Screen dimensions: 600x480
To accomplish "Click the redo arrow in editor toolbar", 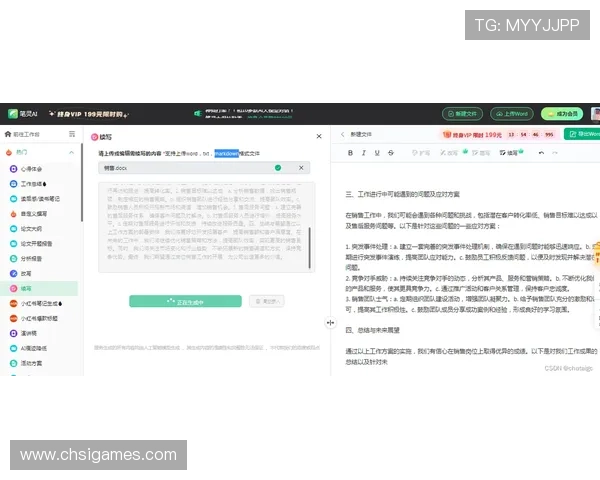I will point(555,153).
